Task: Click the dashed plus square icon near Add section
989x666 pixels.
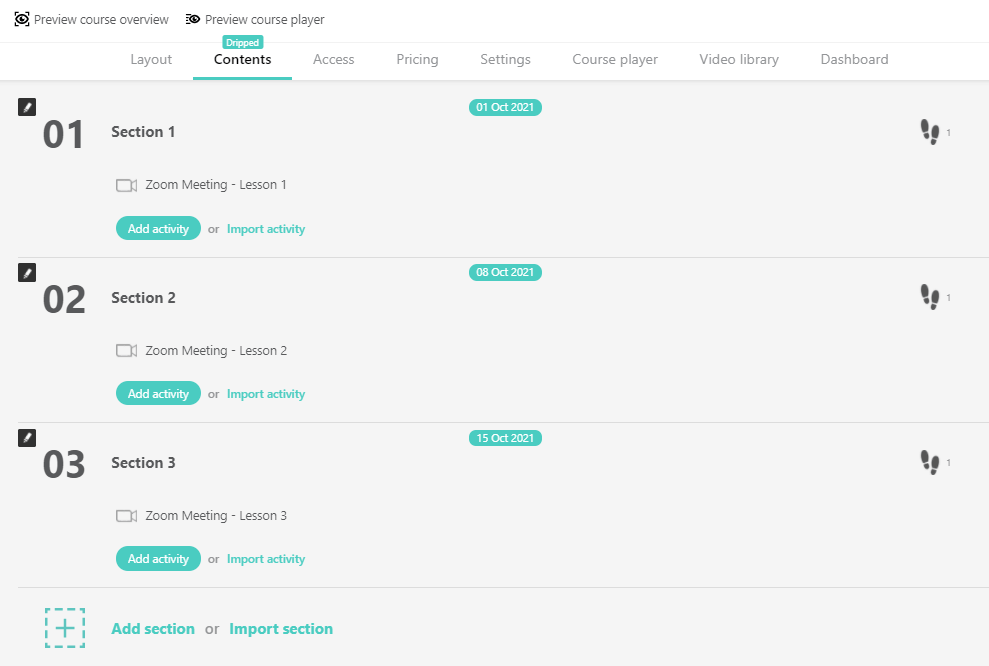Action: pyautogui.click(x=64, y=627)
